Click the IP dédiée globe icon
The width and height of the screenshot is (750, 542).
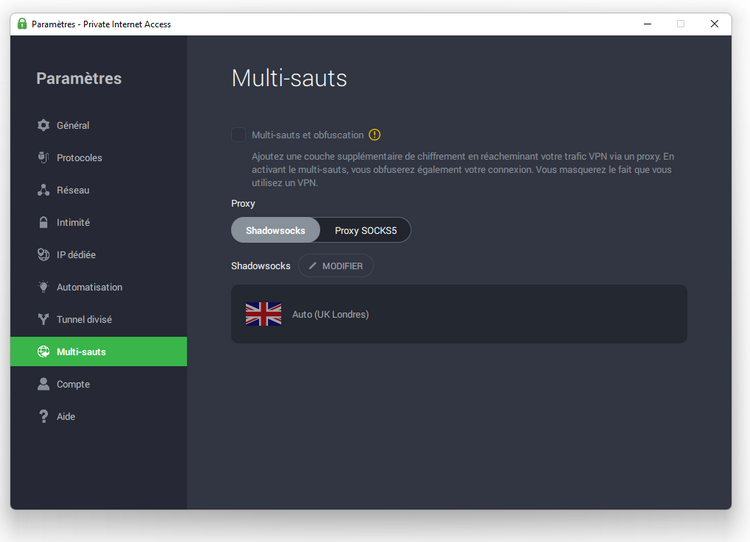click(44, 254)
